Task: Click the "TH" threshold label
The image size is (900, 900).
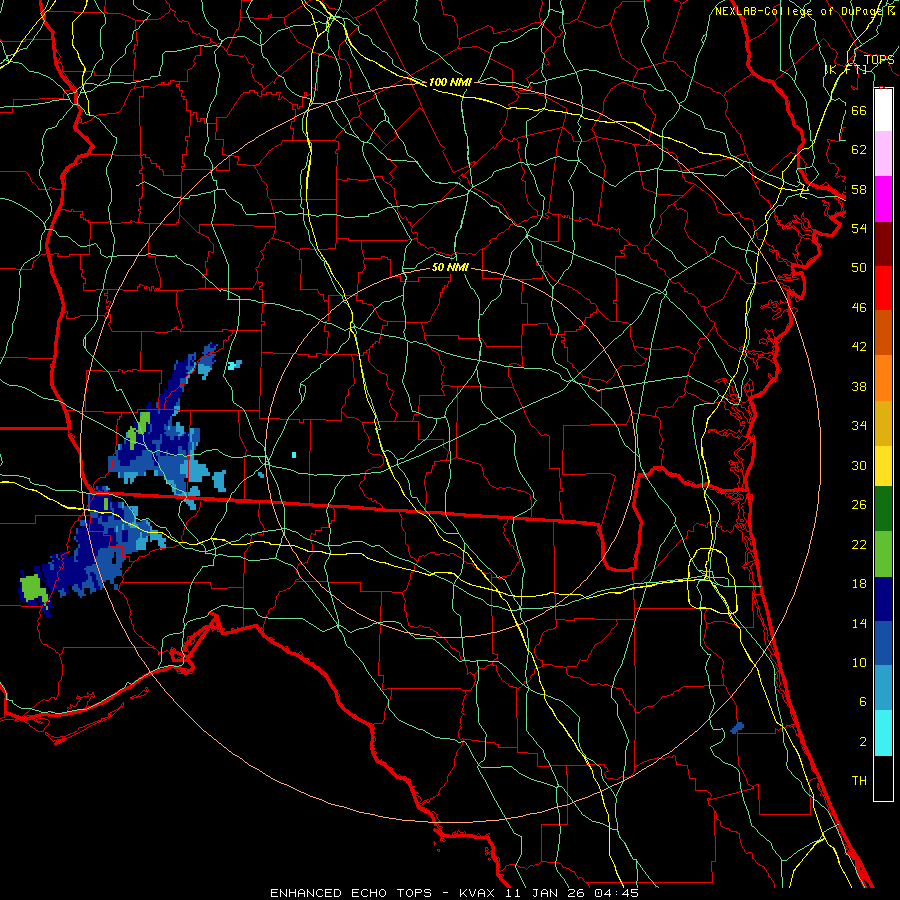Action: [x=859, y=781]
